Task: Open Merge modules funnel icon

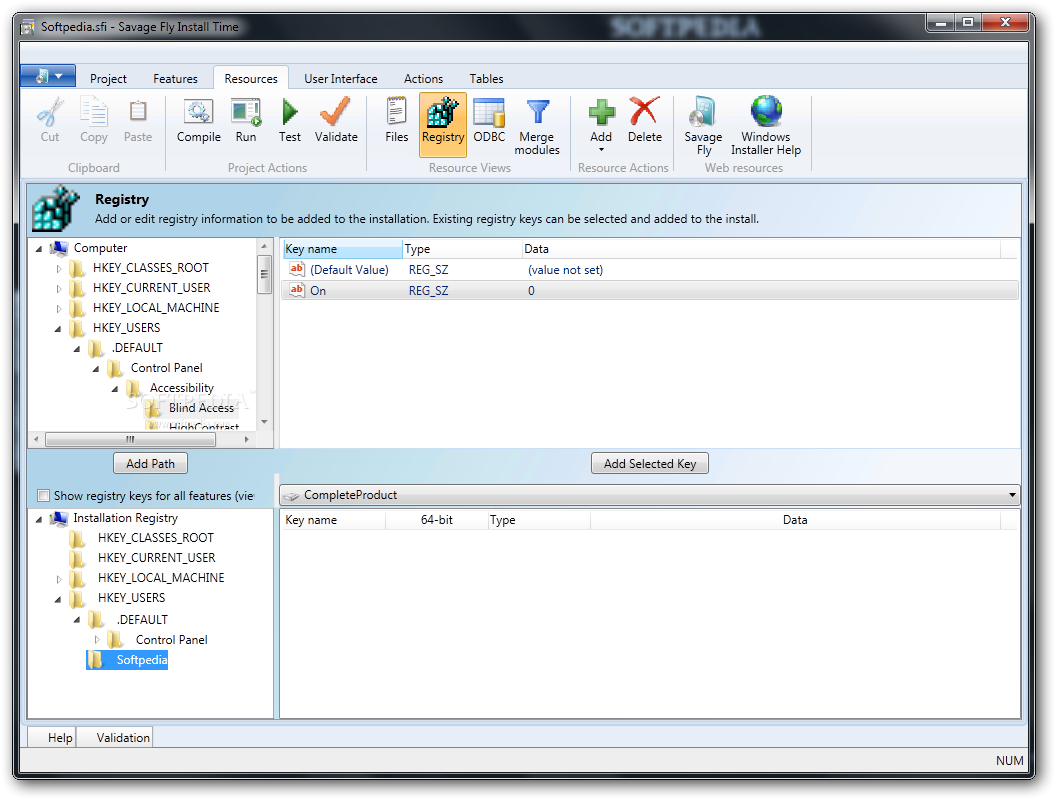Action: [537, 112]
